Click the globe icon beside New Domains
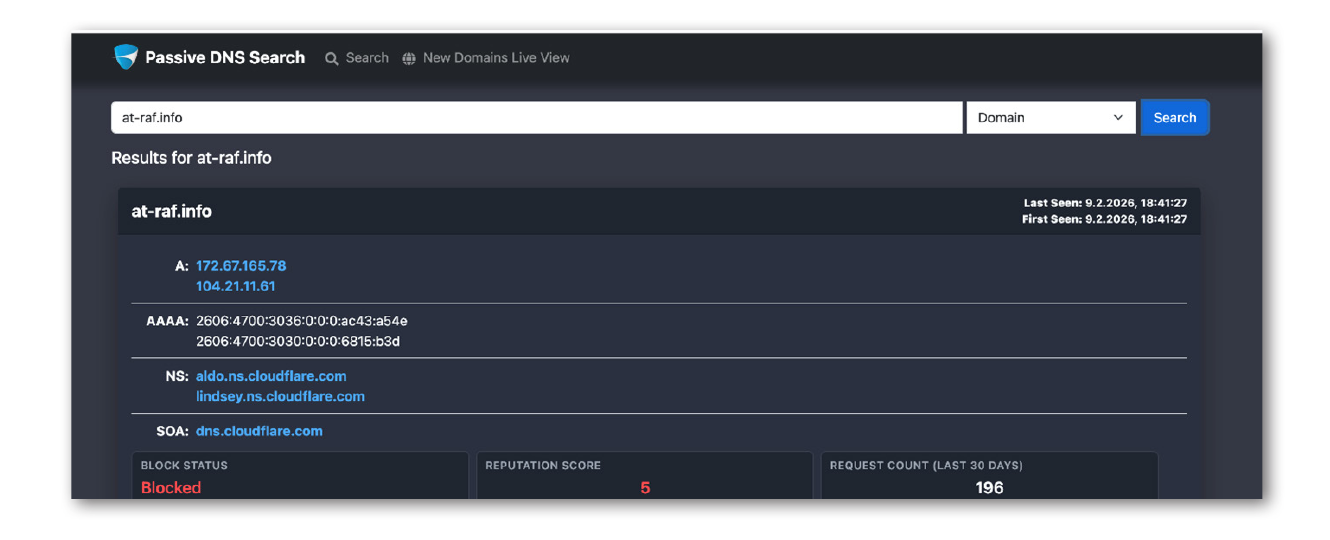This screenshot has height=540, width=1330. (x=409, y=59)
